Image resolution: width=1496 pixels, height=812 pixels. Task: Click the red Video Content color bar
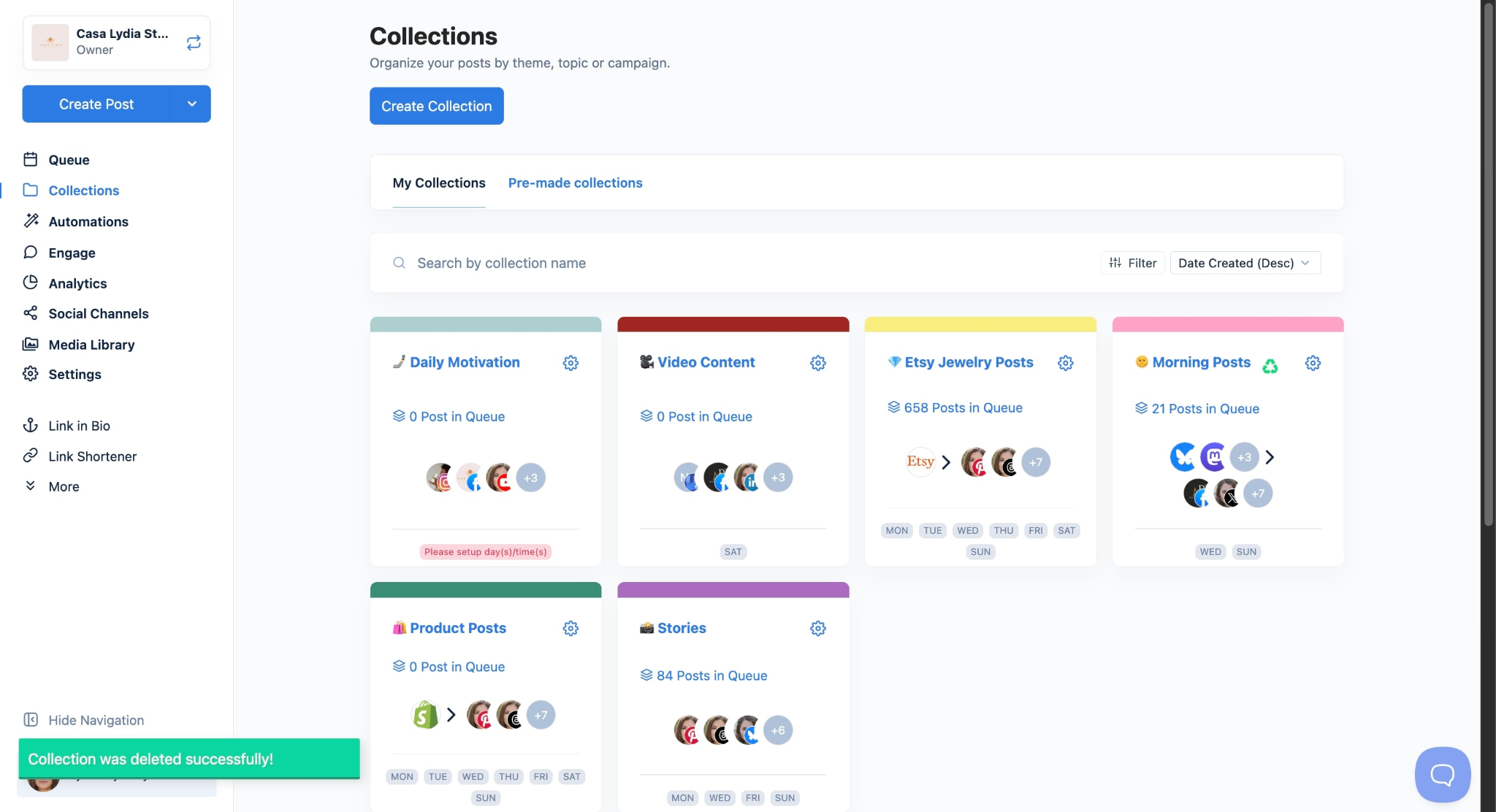pos(733,324)
